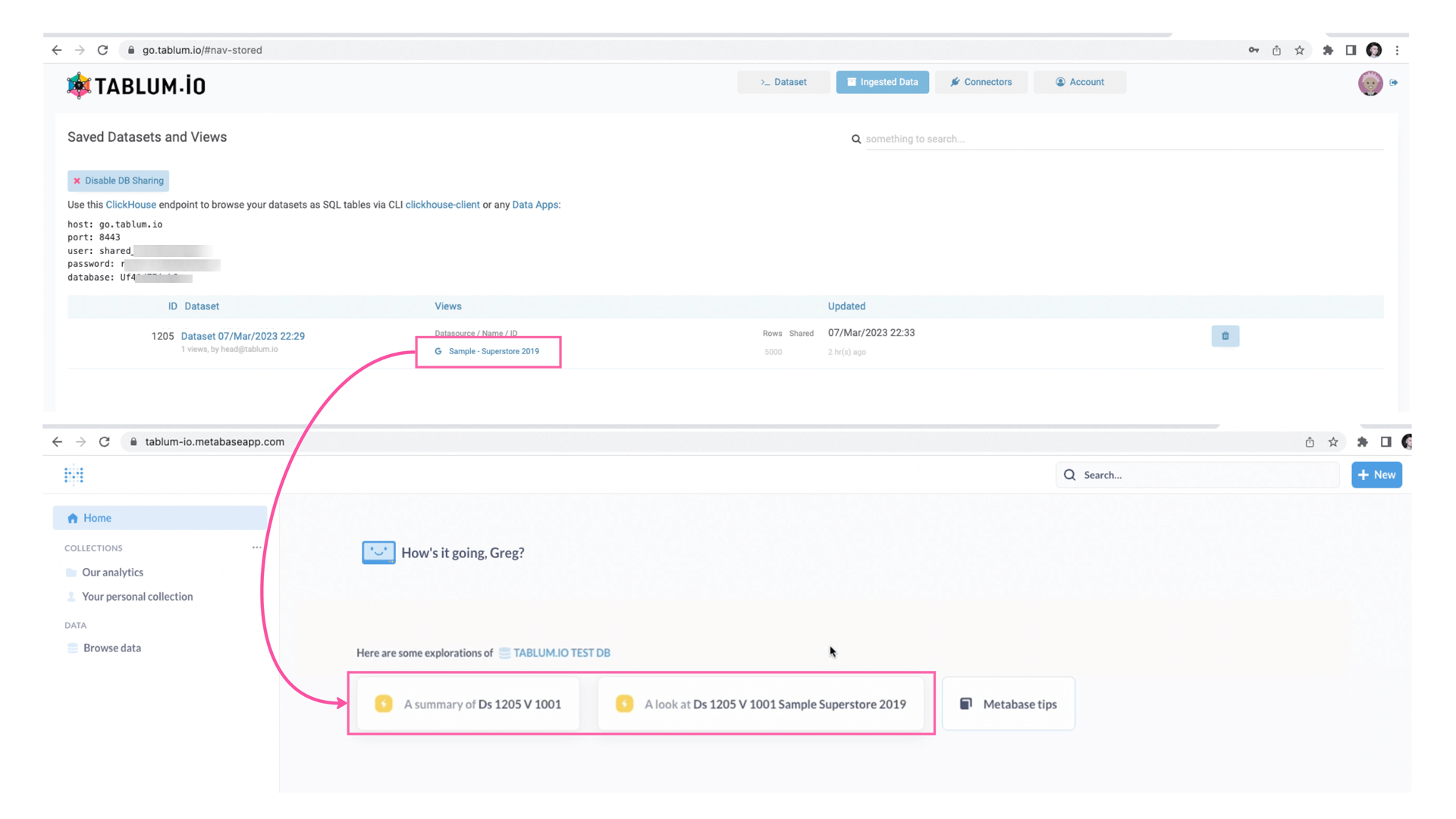The width and height of the screenshot is (1456, 819).
Task: Go back in the Tablum browser window
Action: click(57, 50)
